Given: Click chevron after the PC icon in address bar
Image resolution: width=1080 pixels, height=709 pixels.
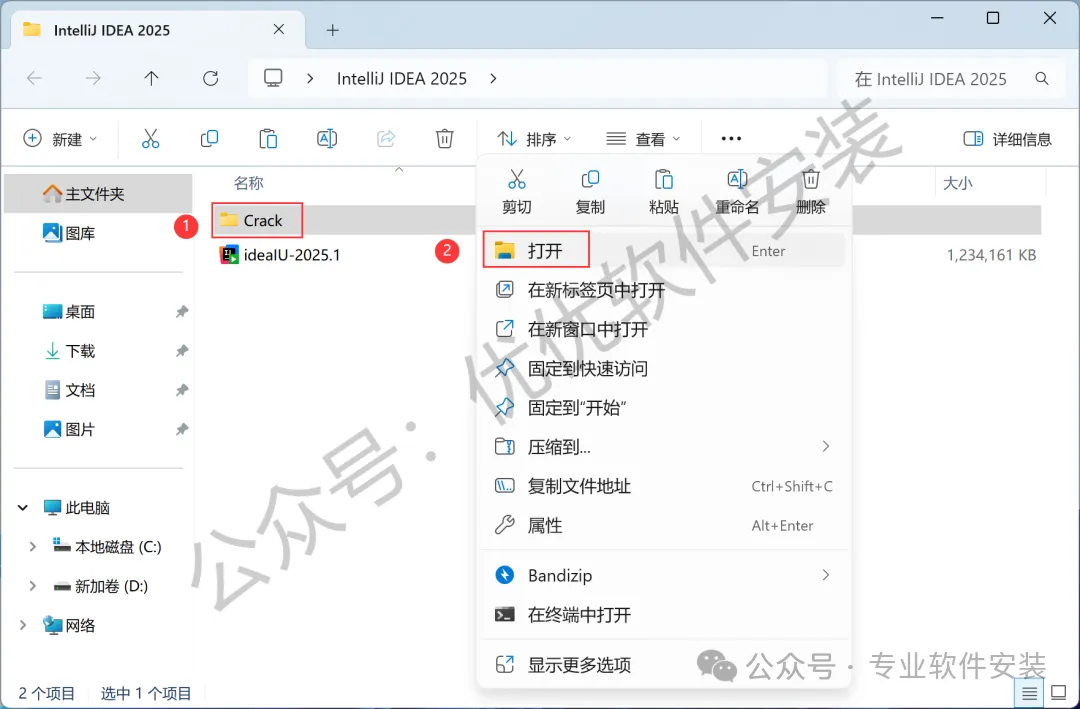Looking at the screenshot, I should point(310,79).
